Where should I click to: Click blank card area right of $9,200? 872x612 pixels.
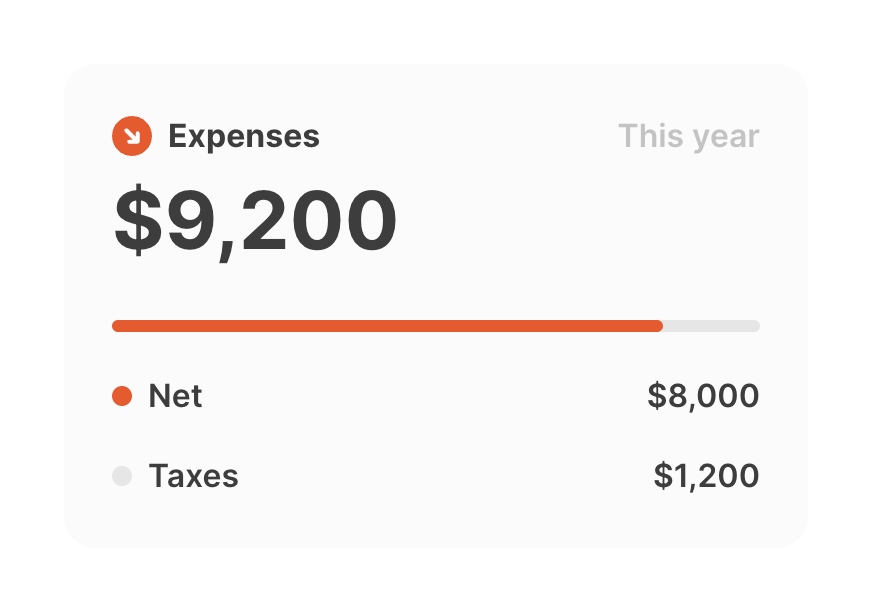(x=580, y=221)
